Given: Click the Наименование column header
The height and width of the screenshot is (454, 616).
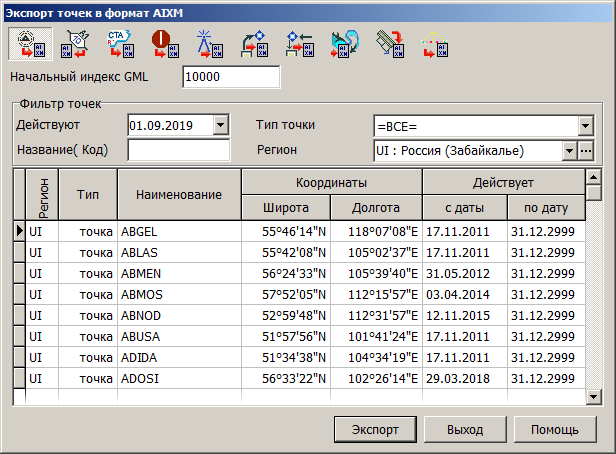Looking at the screenshot, I should (x=179, y=194).
